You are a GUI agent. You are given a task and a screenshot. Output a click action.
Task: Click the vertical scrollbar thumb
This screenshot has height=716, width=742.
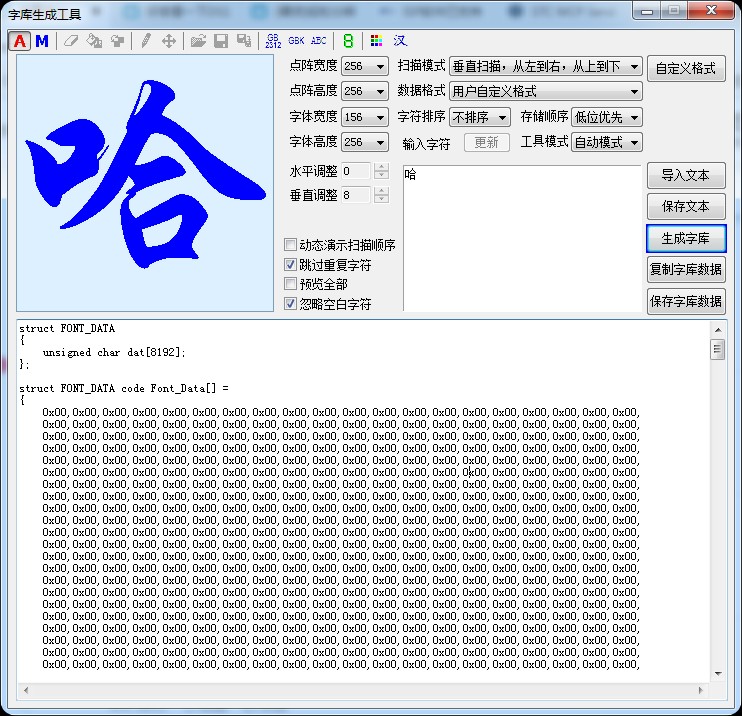(718, 349)
